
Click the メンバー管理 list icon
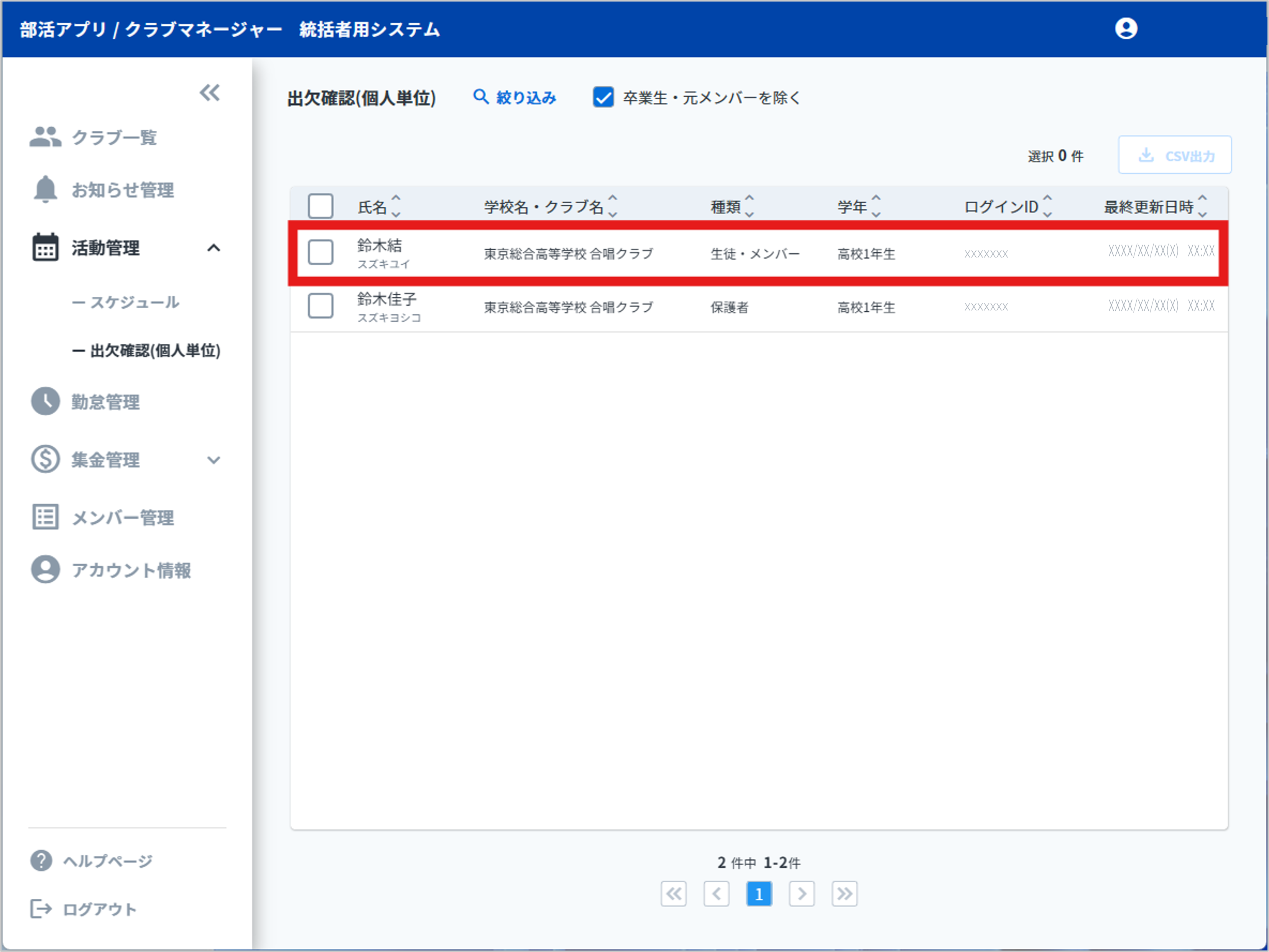[45, 516]
